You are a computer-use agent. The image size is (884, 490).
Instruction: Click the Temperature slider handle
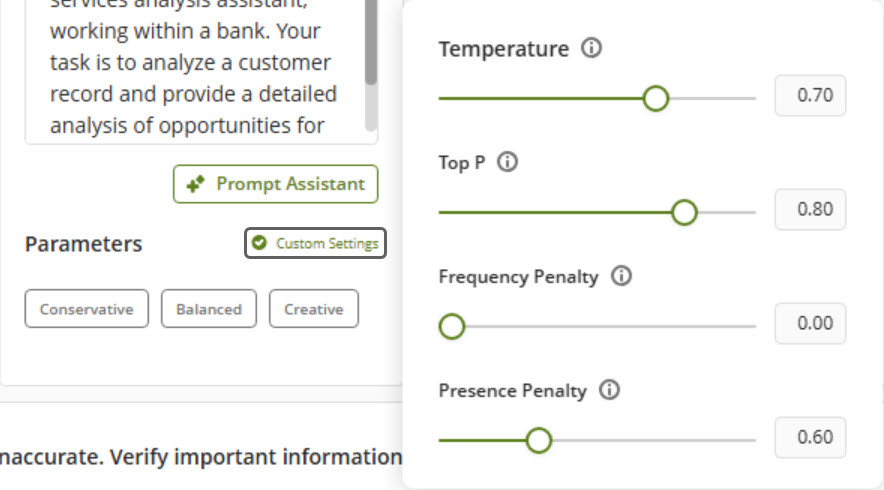pos(656,98)
